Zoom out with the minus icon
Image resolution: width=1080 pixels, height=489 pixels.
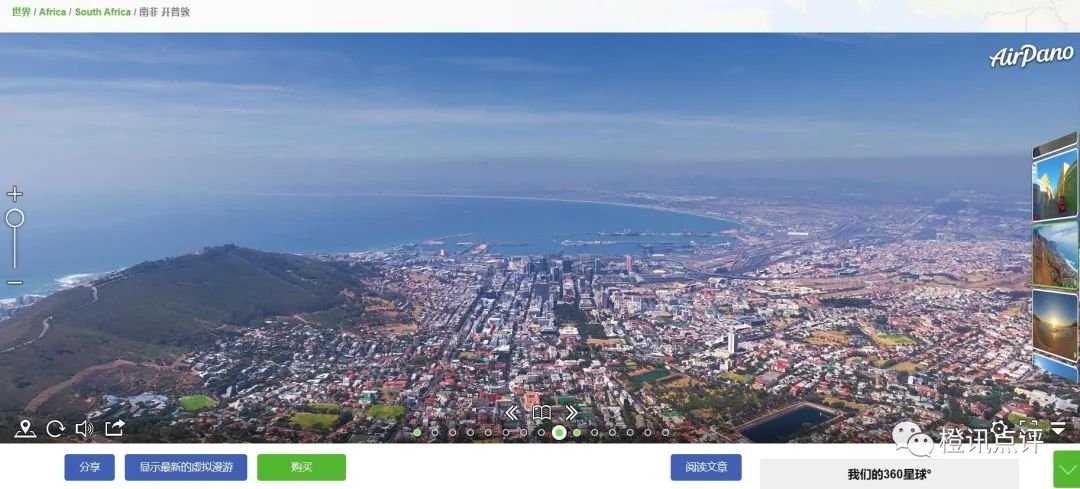click(x=14, y=282)
